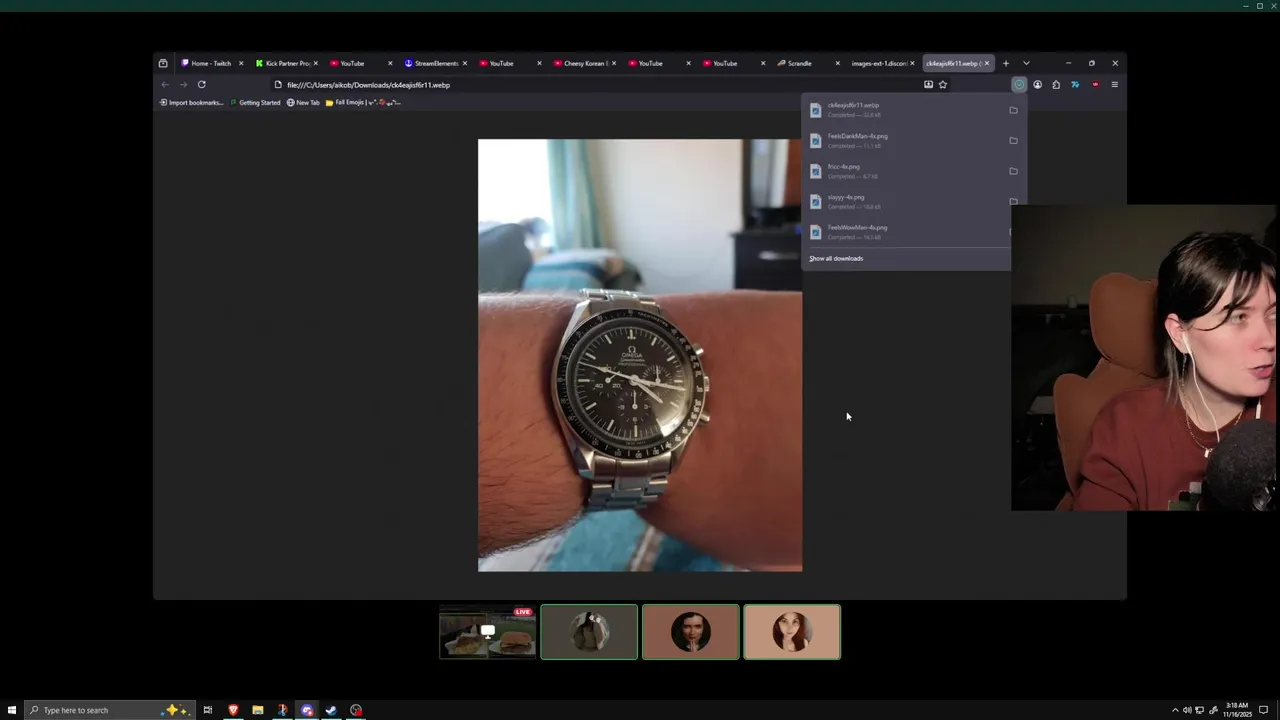Click the taskbar search box
The width and height of the screenshot is (1280, 720).
(x=109, y=710)
